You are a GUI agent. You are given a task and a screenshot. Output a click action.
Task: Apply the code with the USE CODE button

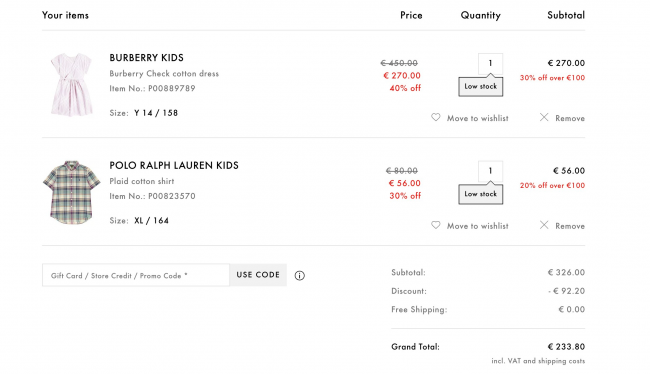[258, 275]
